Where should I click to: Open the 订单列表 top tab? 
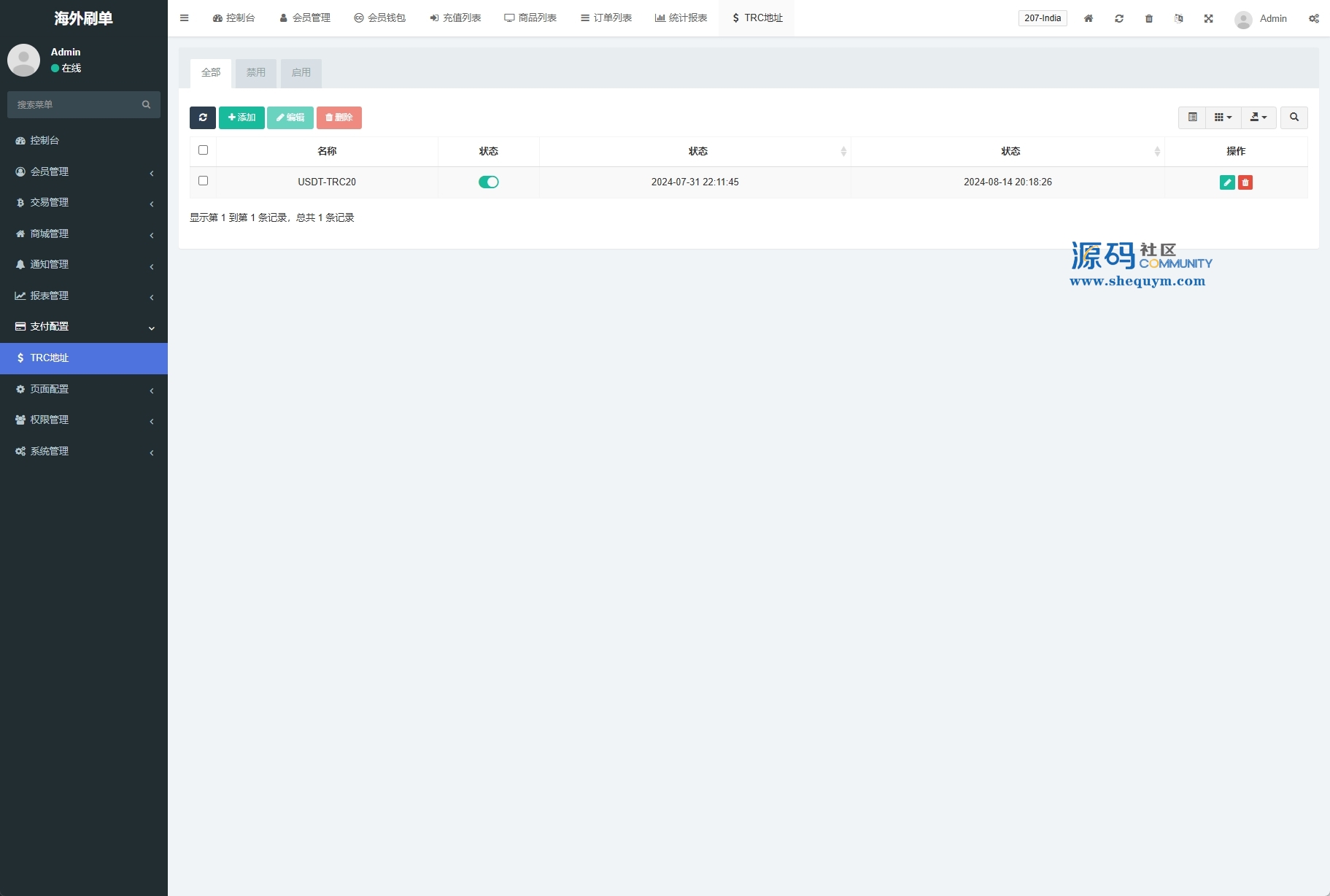coord(606,18)
